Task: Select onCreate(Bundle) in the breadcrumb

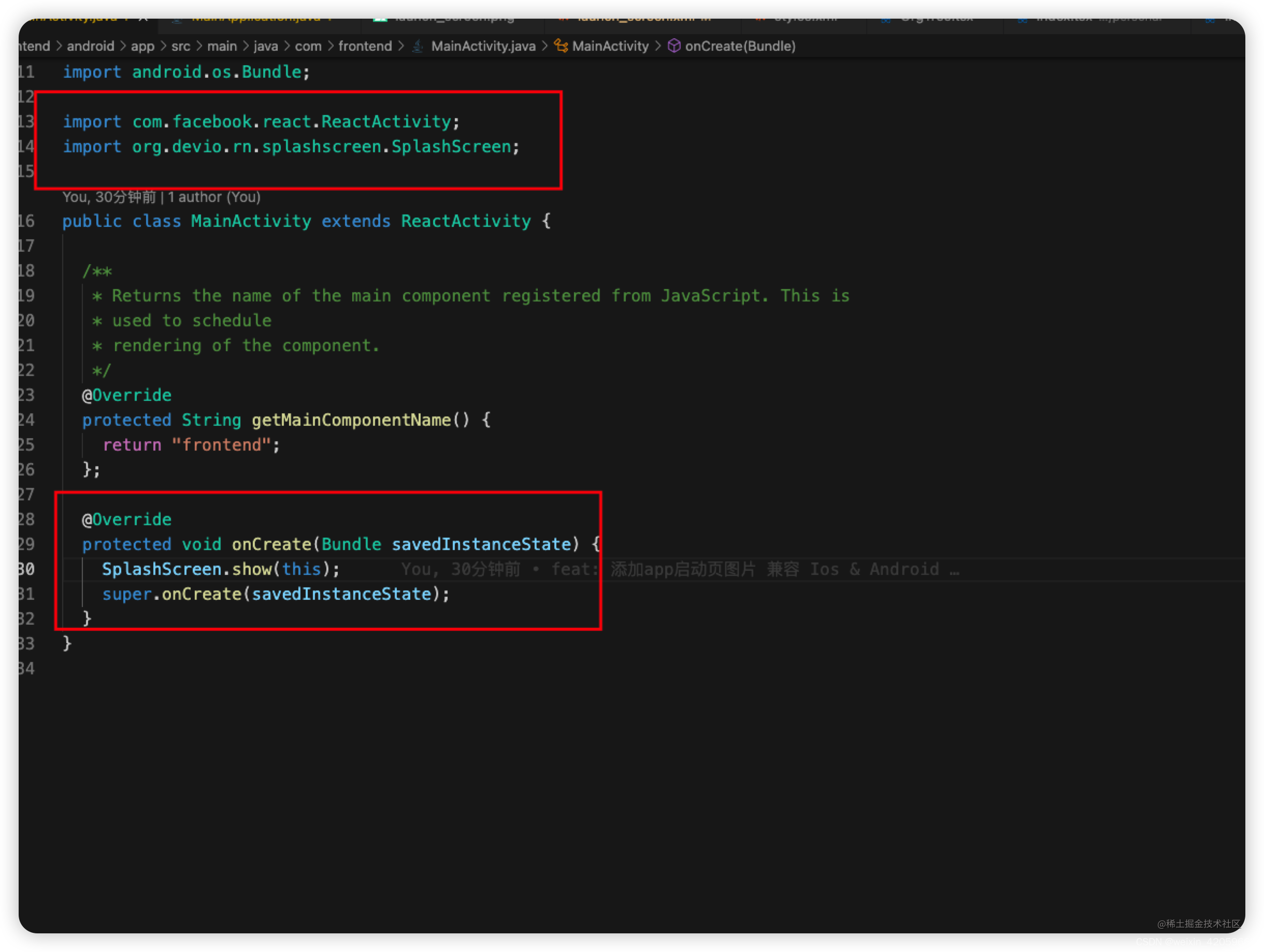Action: pyautogui.click(x=740, y=46)
